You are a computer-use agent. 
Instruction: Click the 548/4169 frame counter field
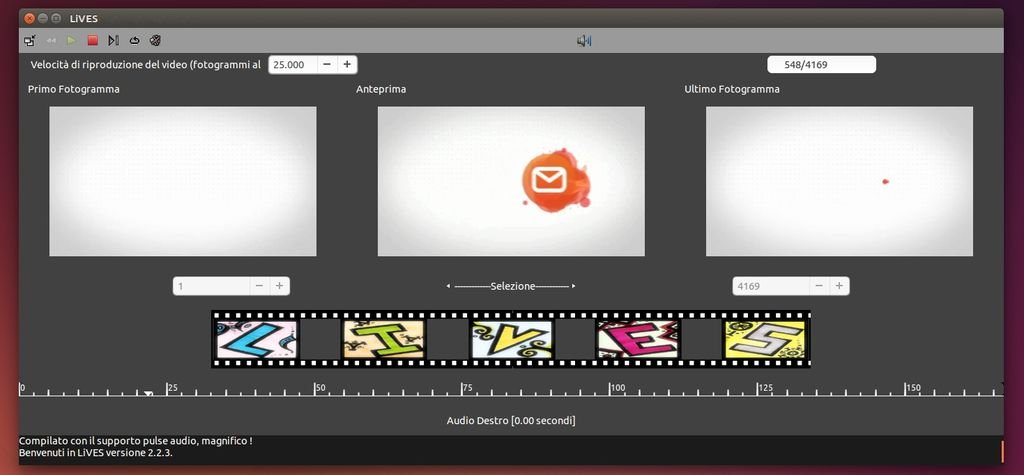click(821, 65)
